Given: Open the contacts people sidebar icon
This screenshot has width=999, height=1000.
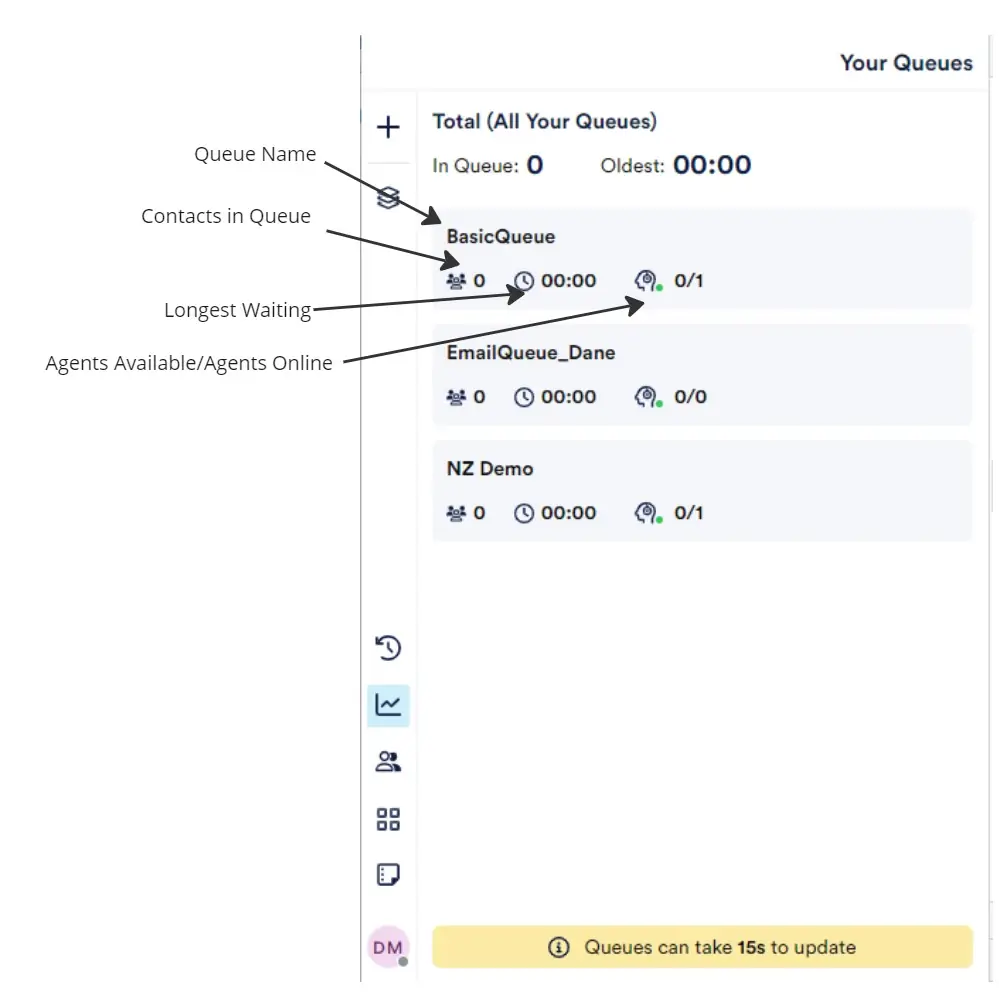Looking at the screenshot, I should (x=388, y=762).
